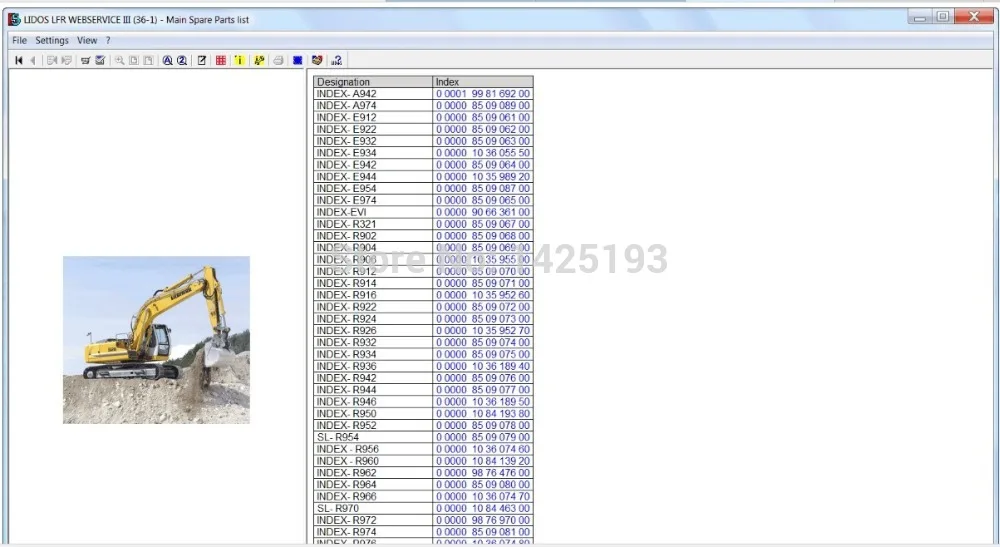
Task: Close the LIDOS window
Action: click(973, 17)
